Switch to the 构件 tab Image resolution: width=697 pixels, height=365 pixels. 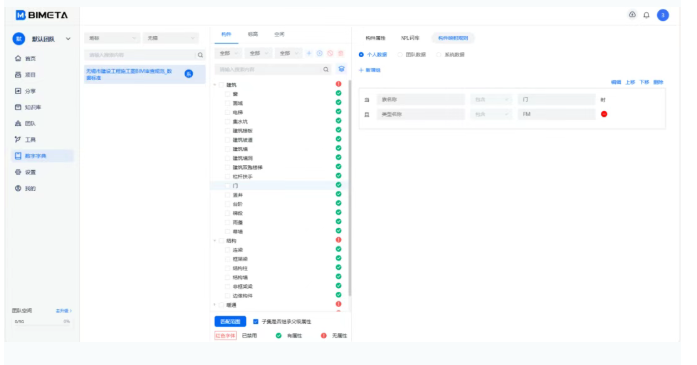(226, 34)
